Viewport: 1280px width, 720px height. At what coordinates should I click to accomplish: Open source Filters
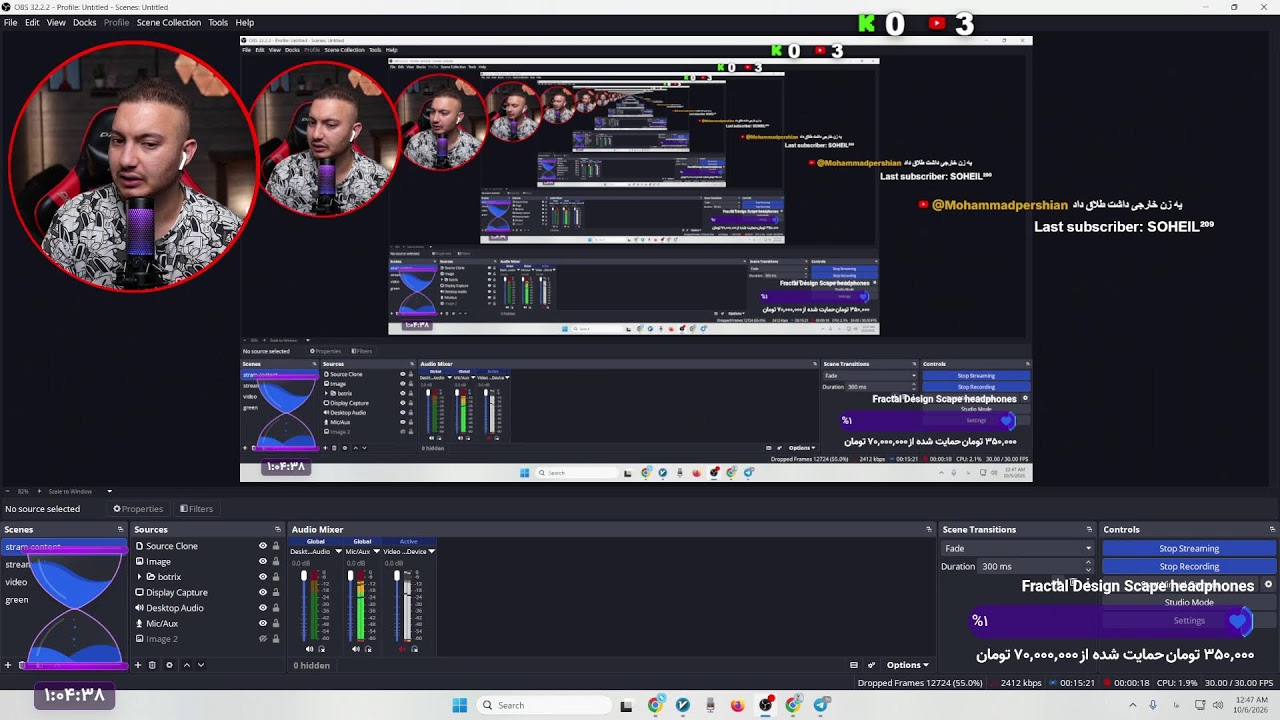[196, 509]
